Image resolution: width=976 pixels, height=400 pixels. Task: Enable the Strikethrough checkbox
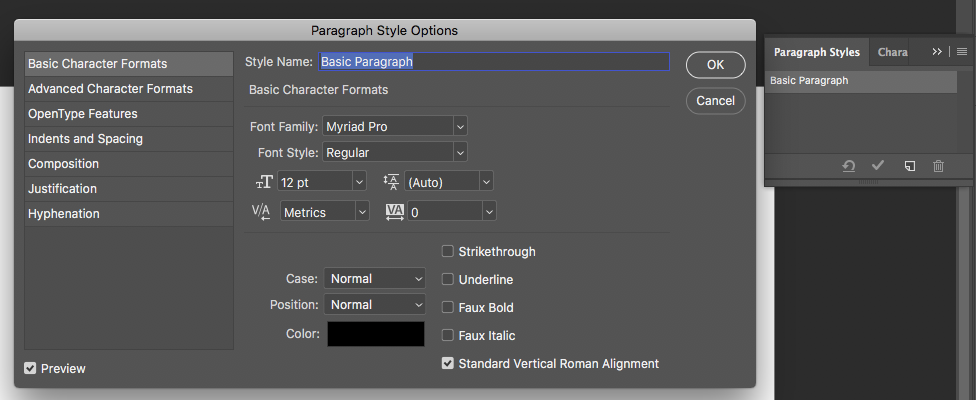(448, 252)
